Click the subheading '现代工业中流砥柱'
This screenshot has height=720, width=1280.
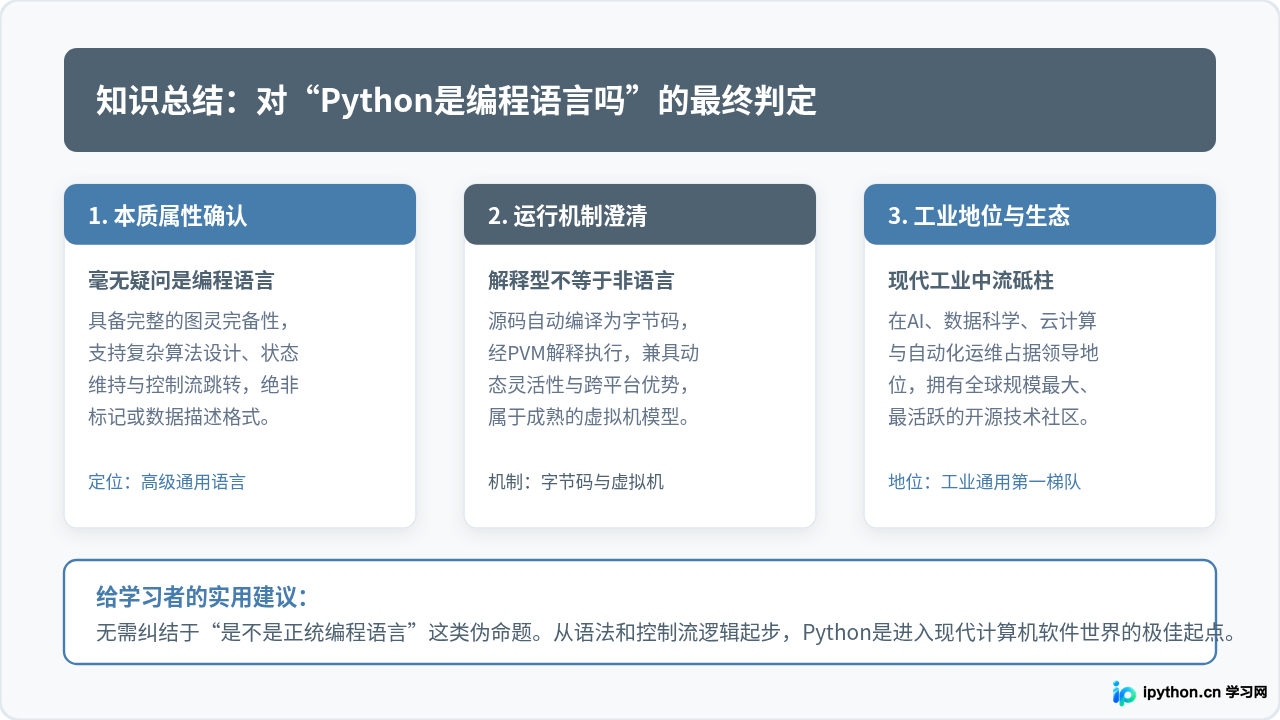(x=971, y=281)
